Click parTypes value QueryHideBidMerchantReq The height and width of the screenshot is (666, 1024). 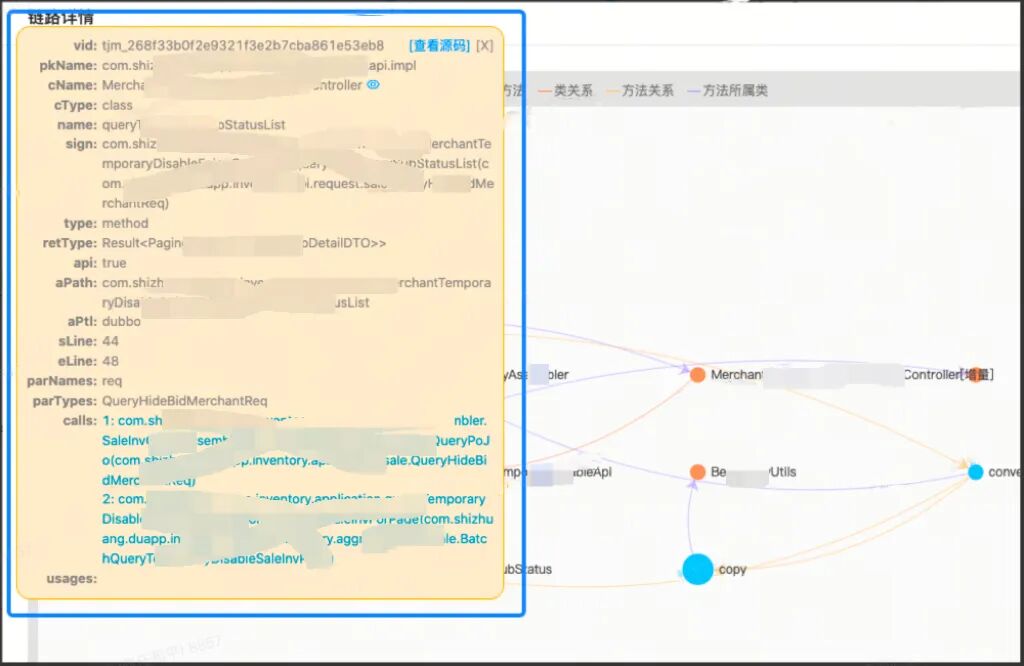point(185,401)
